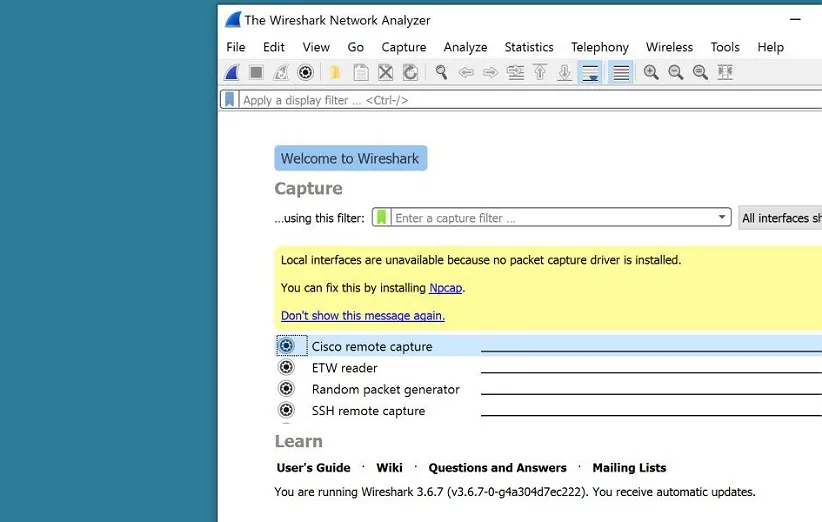Screen dimensions: 822x522
Task: Open the Telephony menu
Action: tap(599, 47)
